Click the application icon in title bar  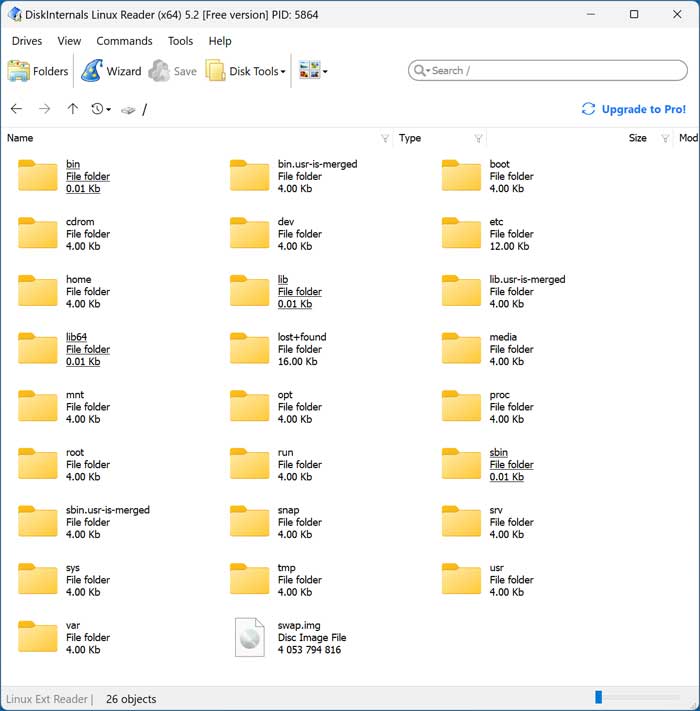15,14
